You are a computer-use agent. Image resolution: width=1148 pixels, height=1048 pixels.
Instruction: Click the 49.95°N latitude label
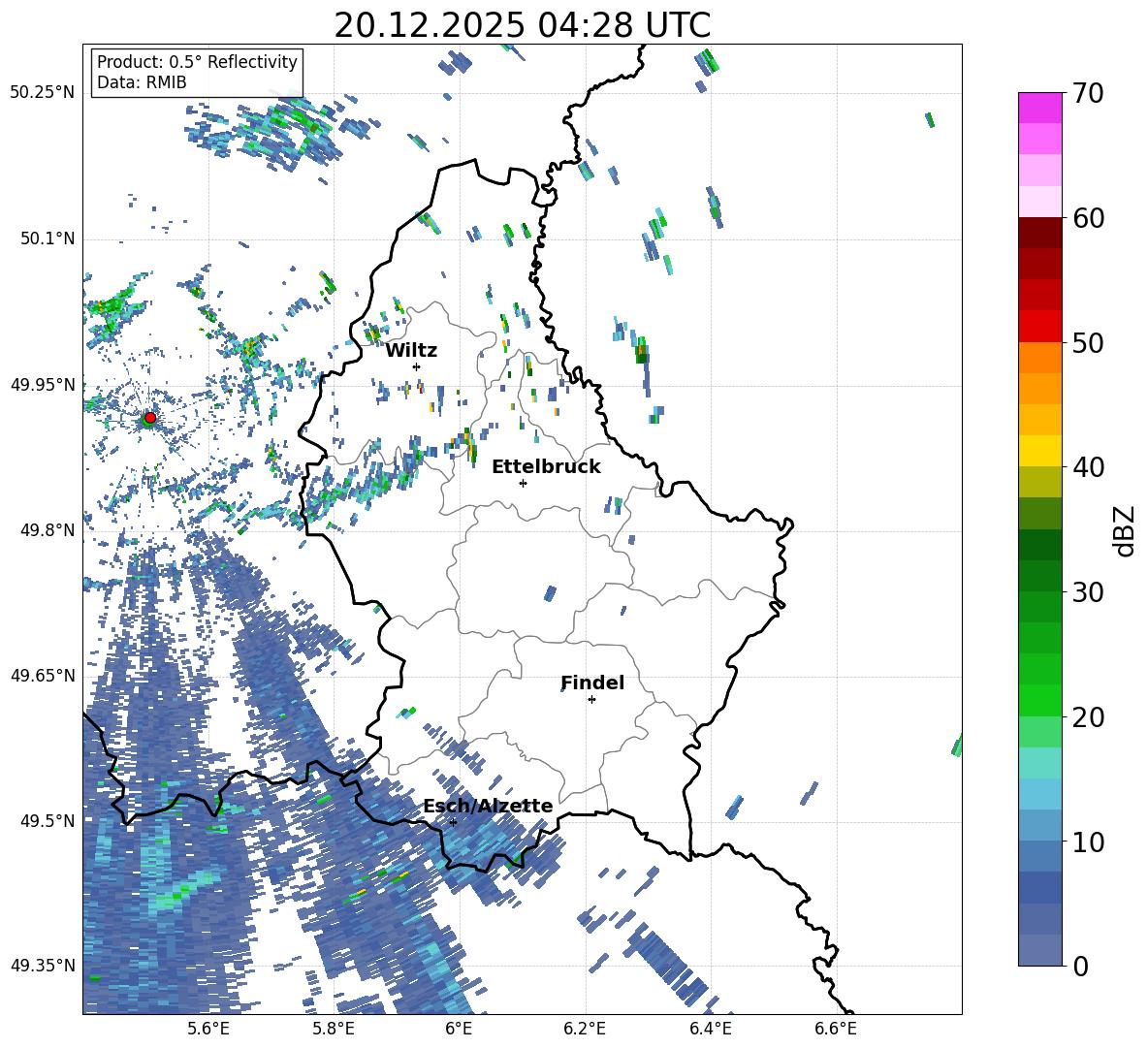coord(43,384)
